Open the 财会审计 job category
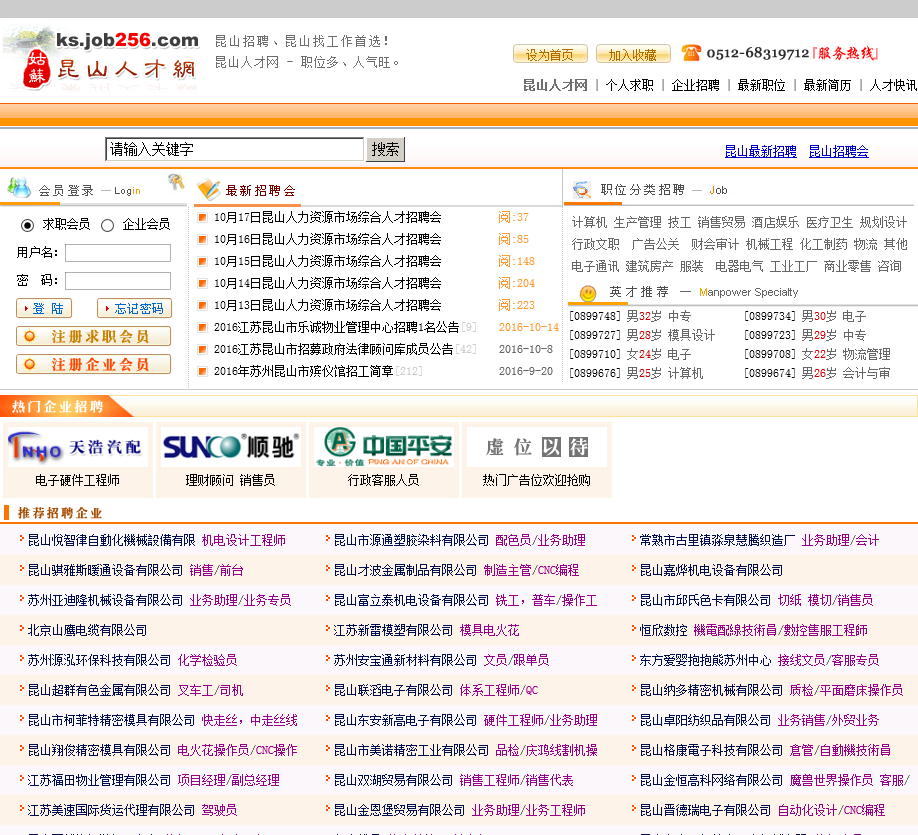The image size is (918, 835). coord(715,244)
